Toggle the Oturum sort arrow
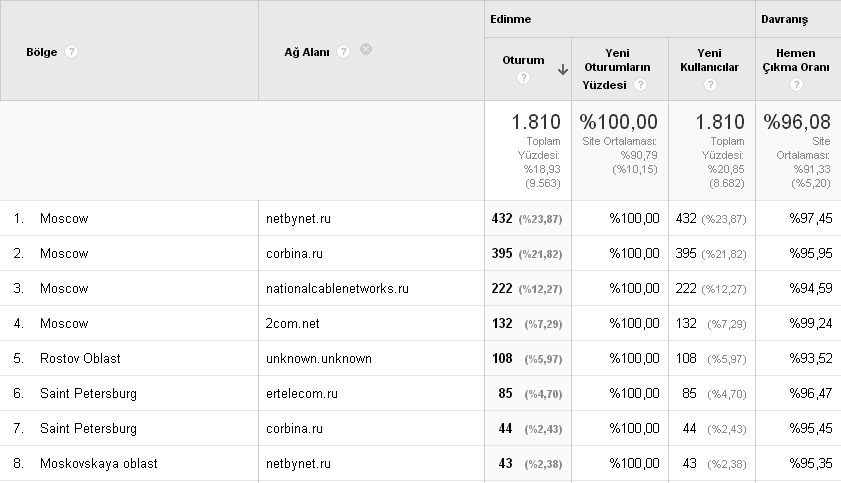The height and width of the screenshot is (483, 841). tap(563, 70)
